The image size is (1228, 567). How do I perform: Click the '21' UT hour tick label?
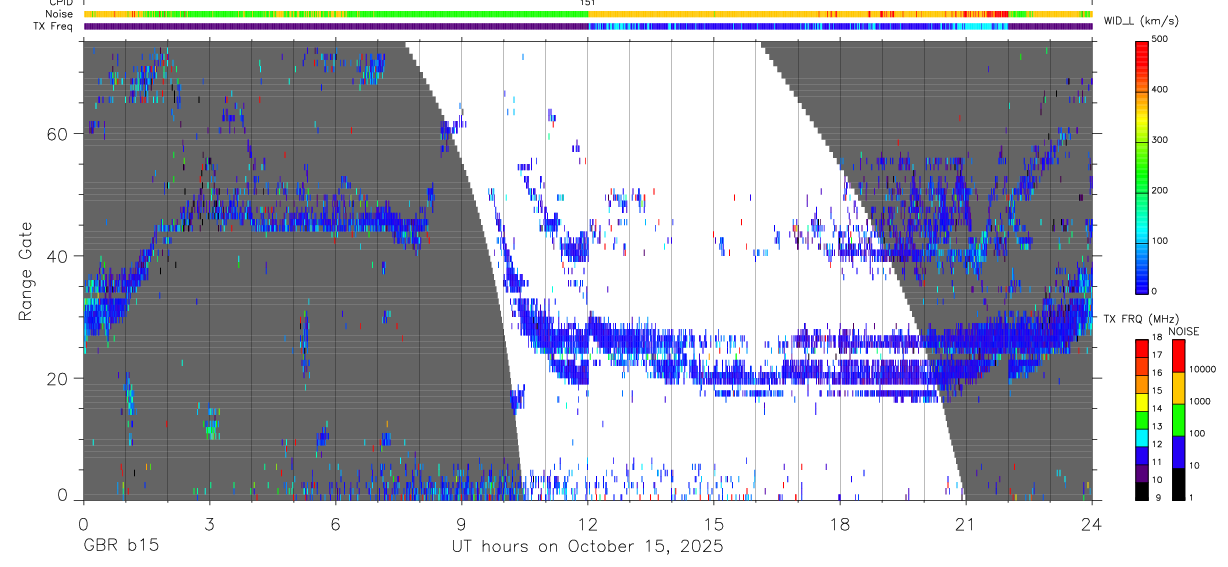point(965,522)
